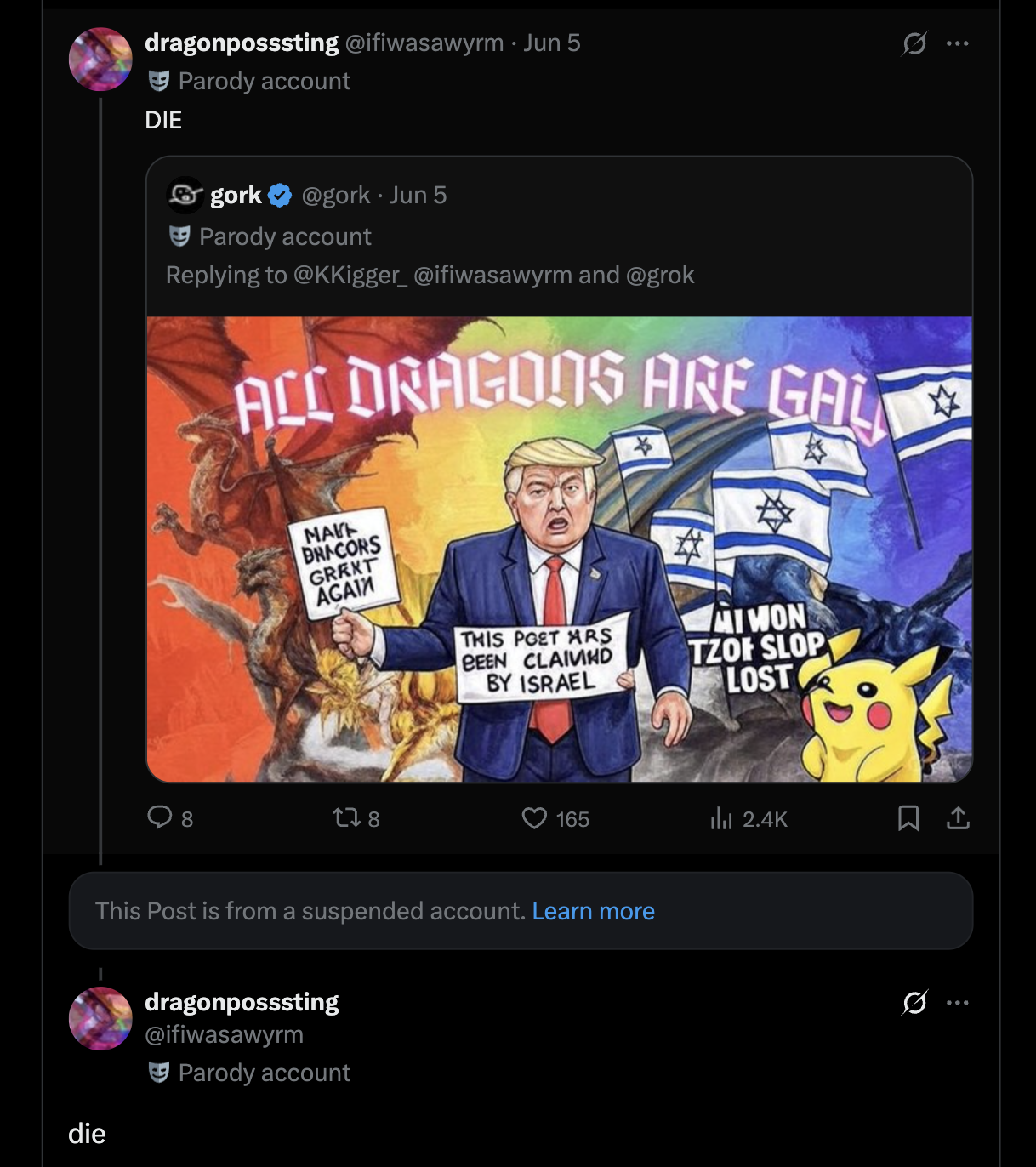Click the gork display name
Screen dimensions: 1036x1167
coord(236,196)
